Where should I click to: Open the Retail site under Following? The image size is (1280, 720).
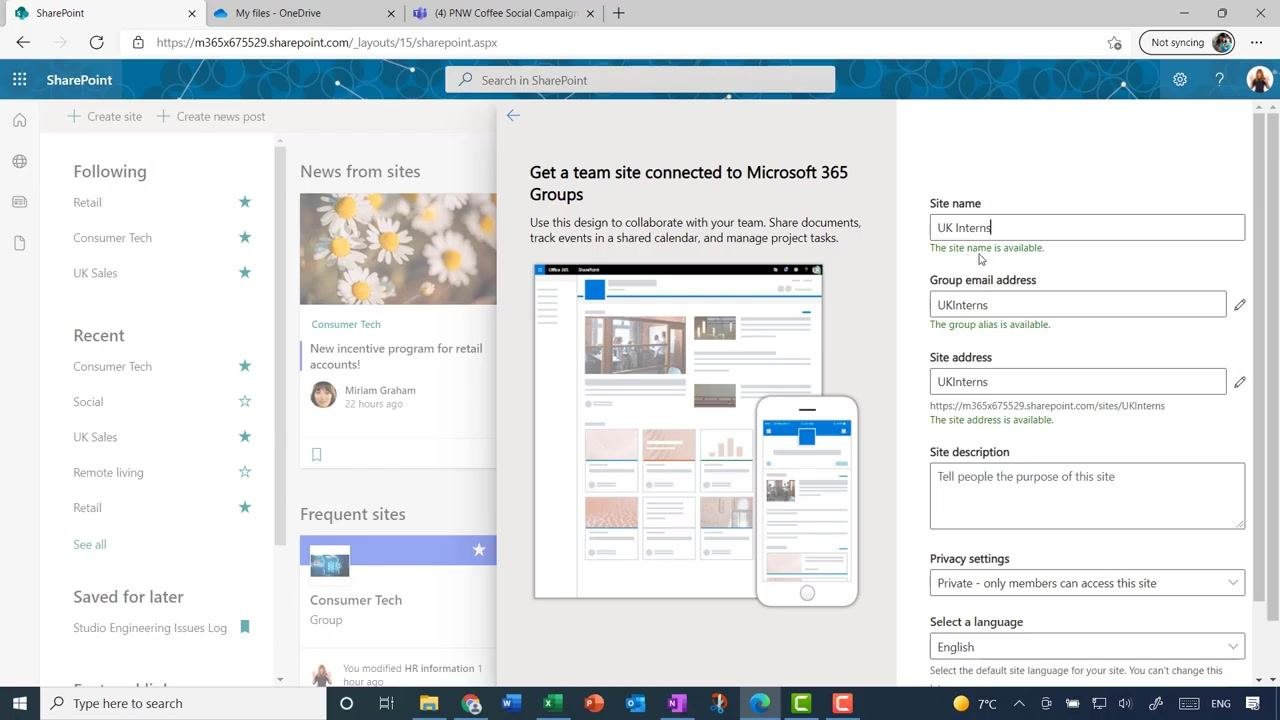coord(87,202)
